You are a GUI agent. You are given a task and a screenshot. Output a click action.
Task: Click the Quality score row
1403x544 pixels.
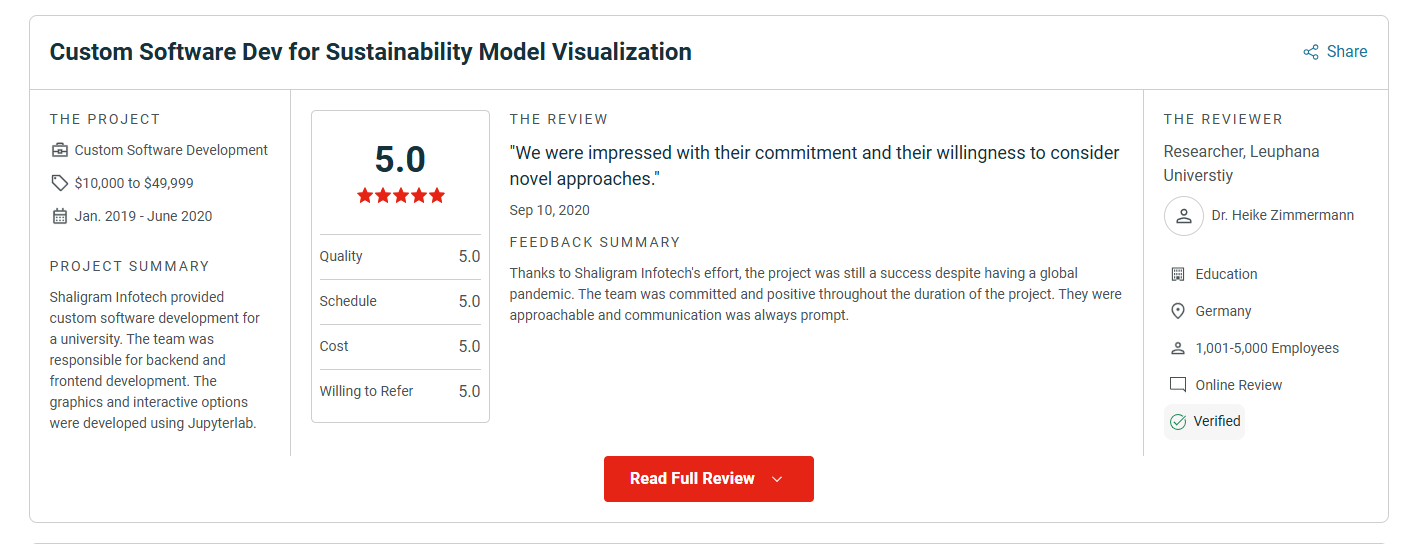pyautogui.click(x=400, y=256)
